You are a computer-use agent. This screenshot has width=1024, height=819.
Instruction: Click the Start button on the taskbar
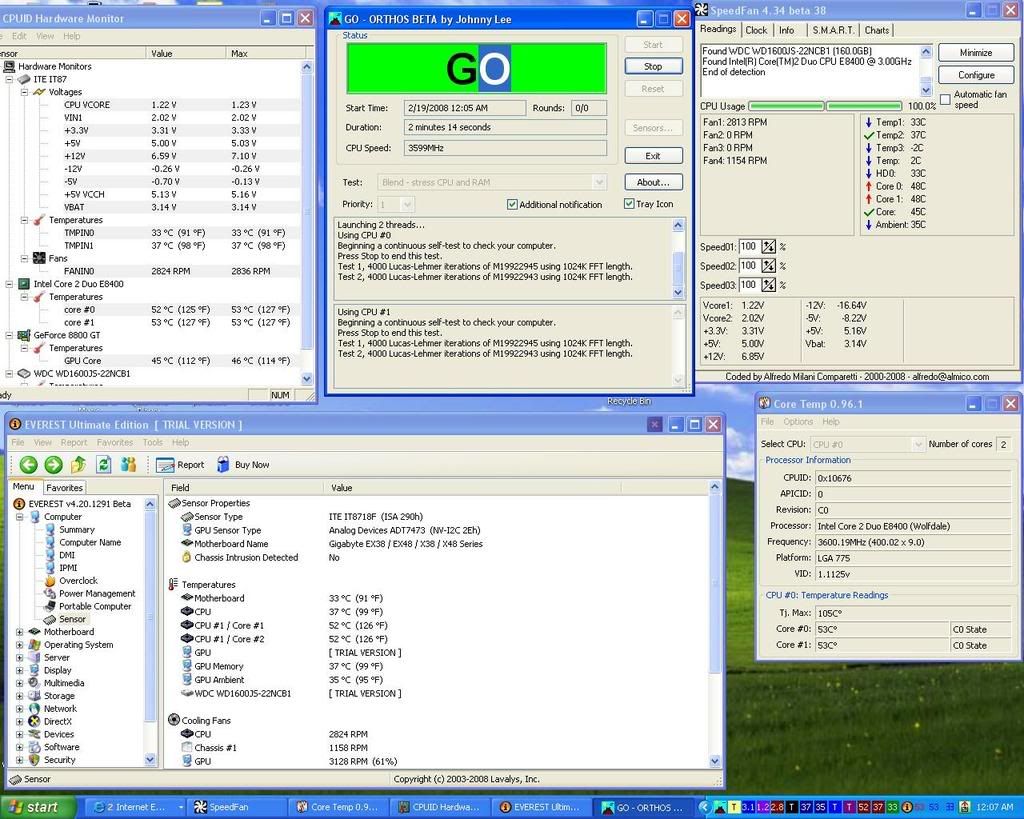point(37,807)
